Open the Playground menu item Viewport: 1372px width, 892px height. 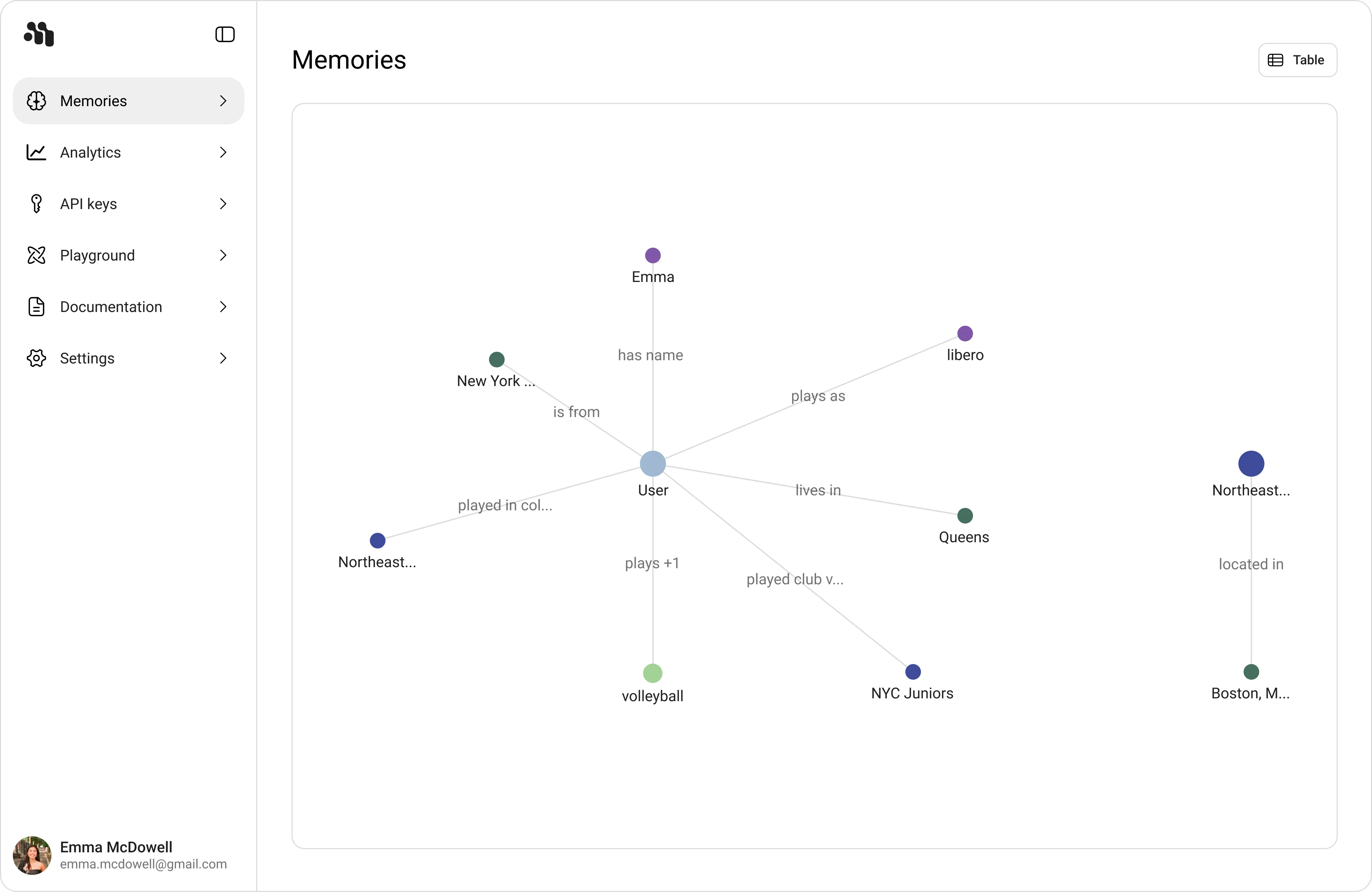pos(98,255)
